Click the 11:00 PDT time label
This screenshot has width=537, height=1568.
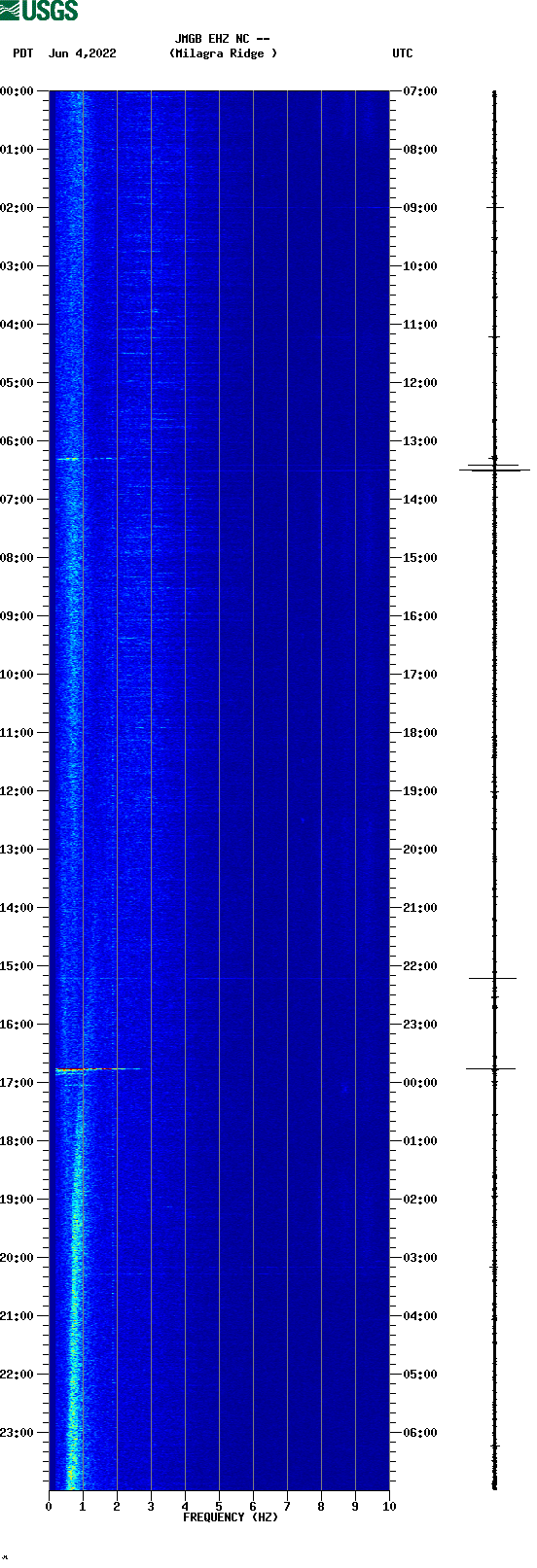click(18, 733)
